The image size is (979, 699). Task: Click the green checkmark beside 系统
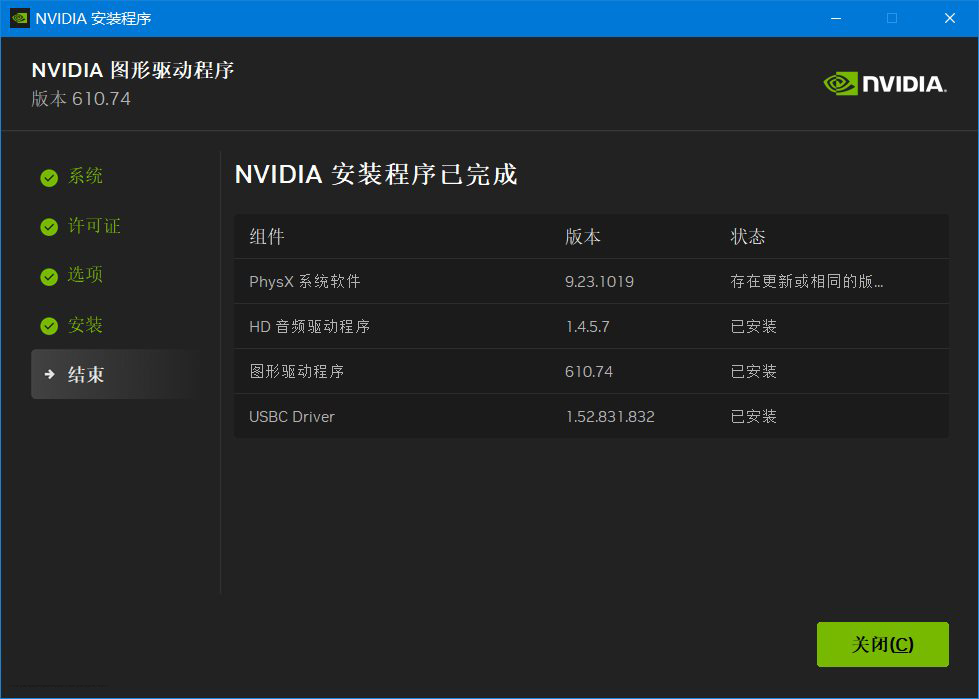pos(49,178)
